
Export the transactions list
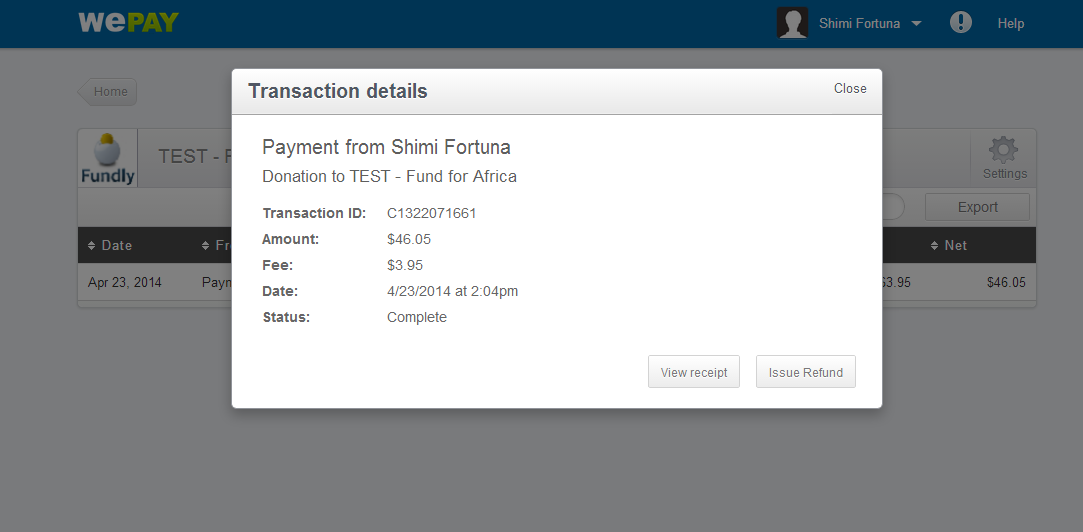click(x=977, y=207)
